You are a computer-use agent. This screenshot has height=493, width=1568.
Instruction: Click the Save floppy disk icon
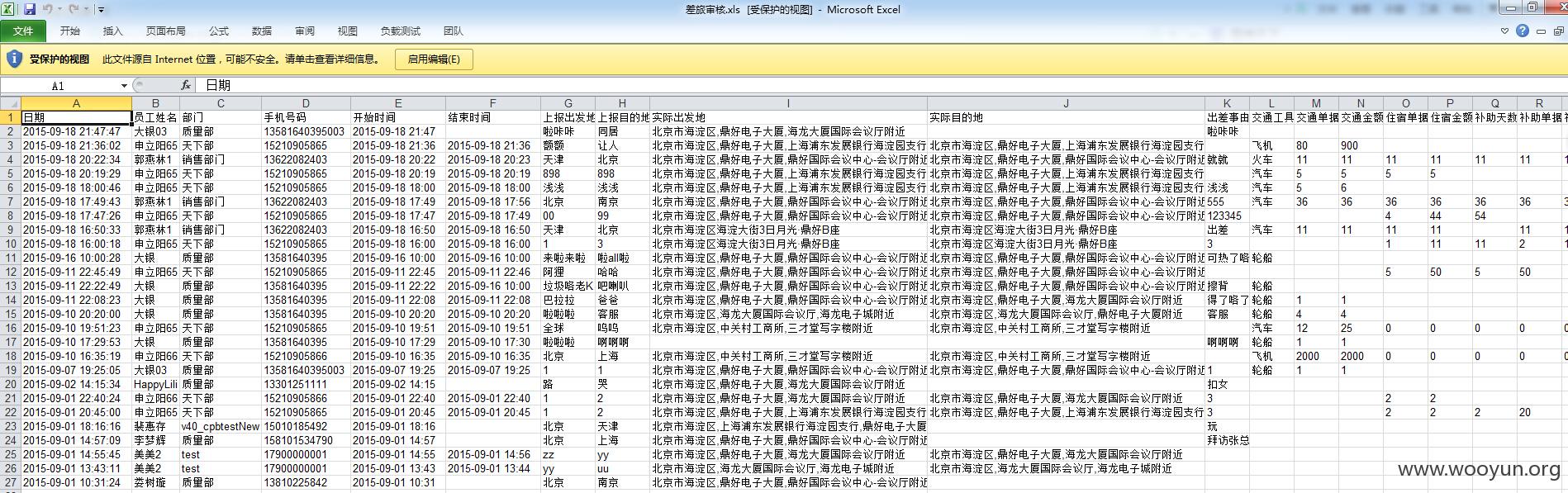29,9
